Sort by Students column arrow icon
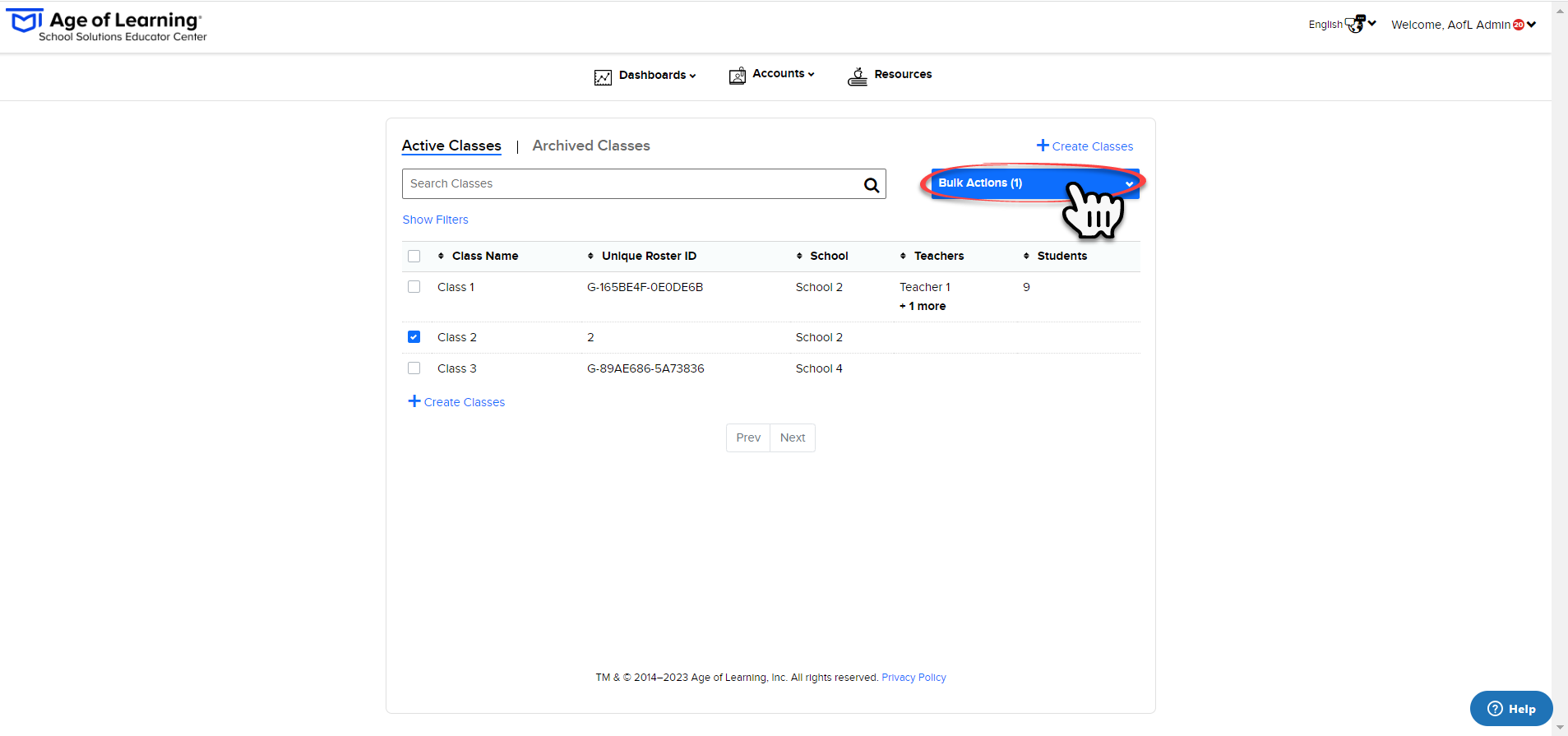Image resolution: width=1568 pixels, height=736 pixels. (1026, 256)
